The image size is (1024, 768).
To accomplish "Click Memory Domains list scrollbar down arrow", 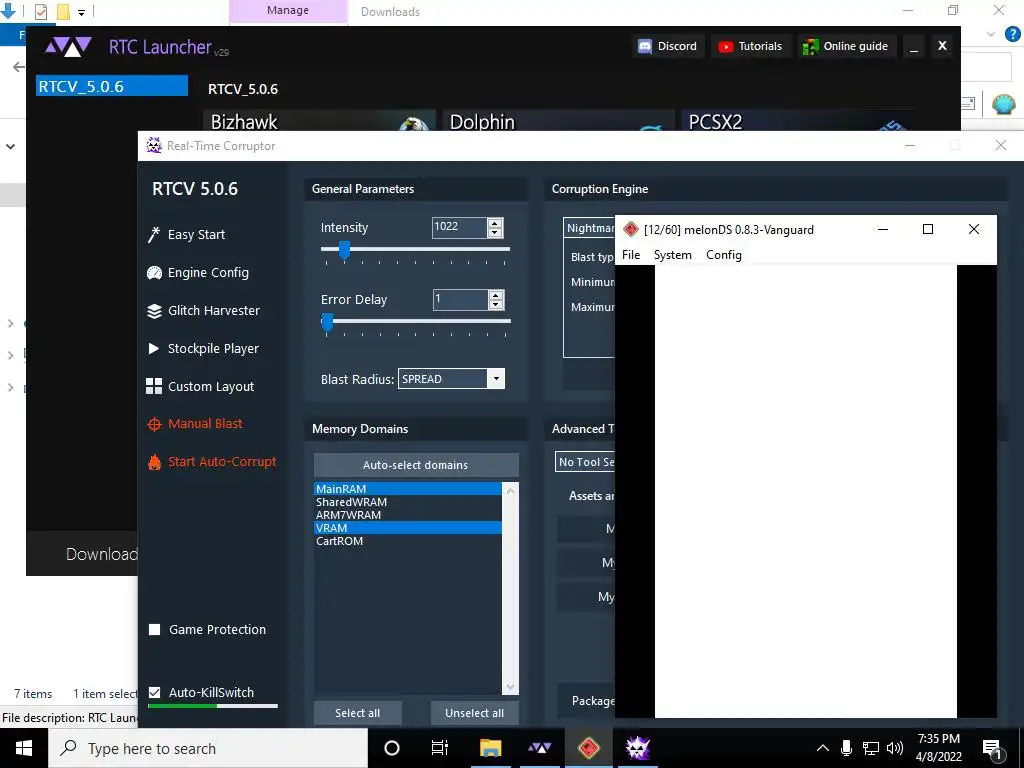I will pyautogui.click(x=510, y=687).
